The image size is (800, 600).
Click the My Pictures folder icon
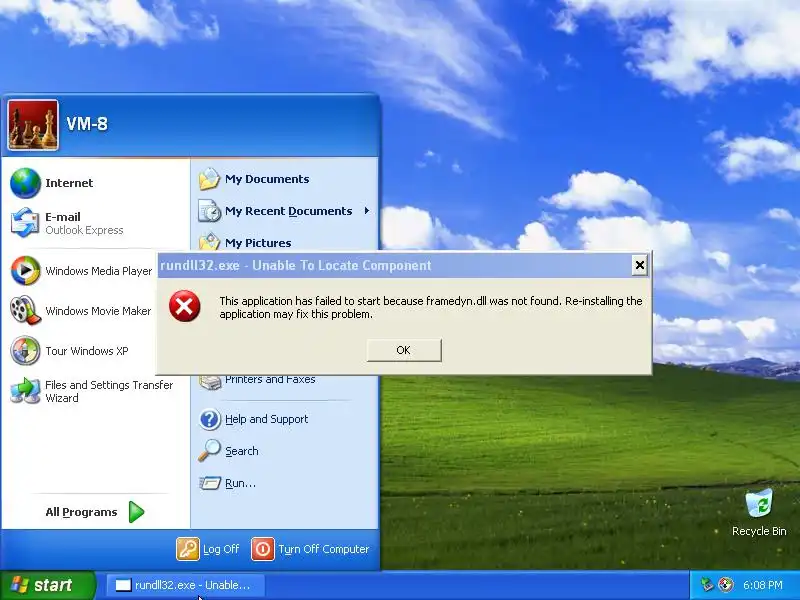point(209,241)
